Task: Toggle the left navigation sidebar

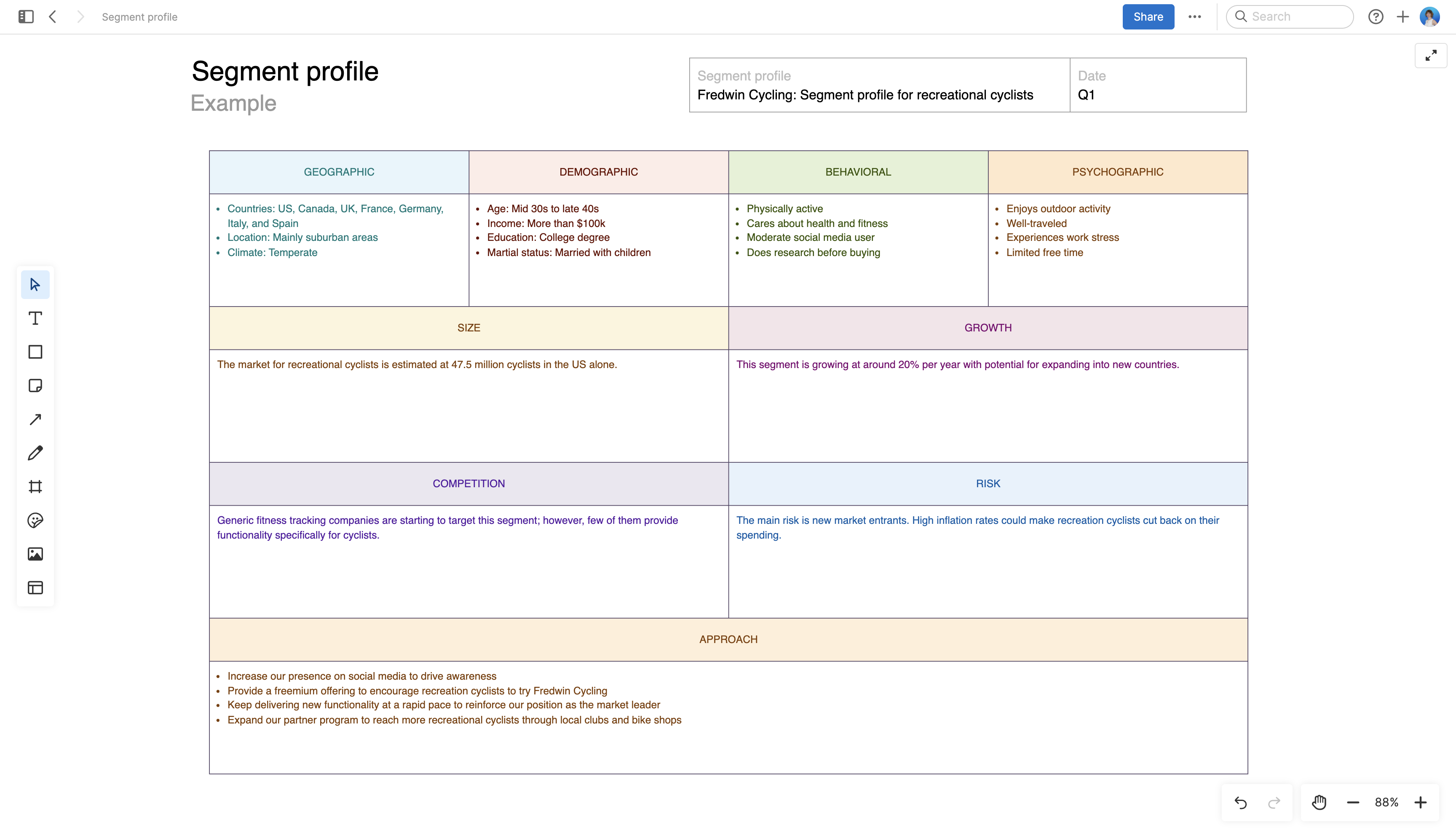Action: [25, 17]
